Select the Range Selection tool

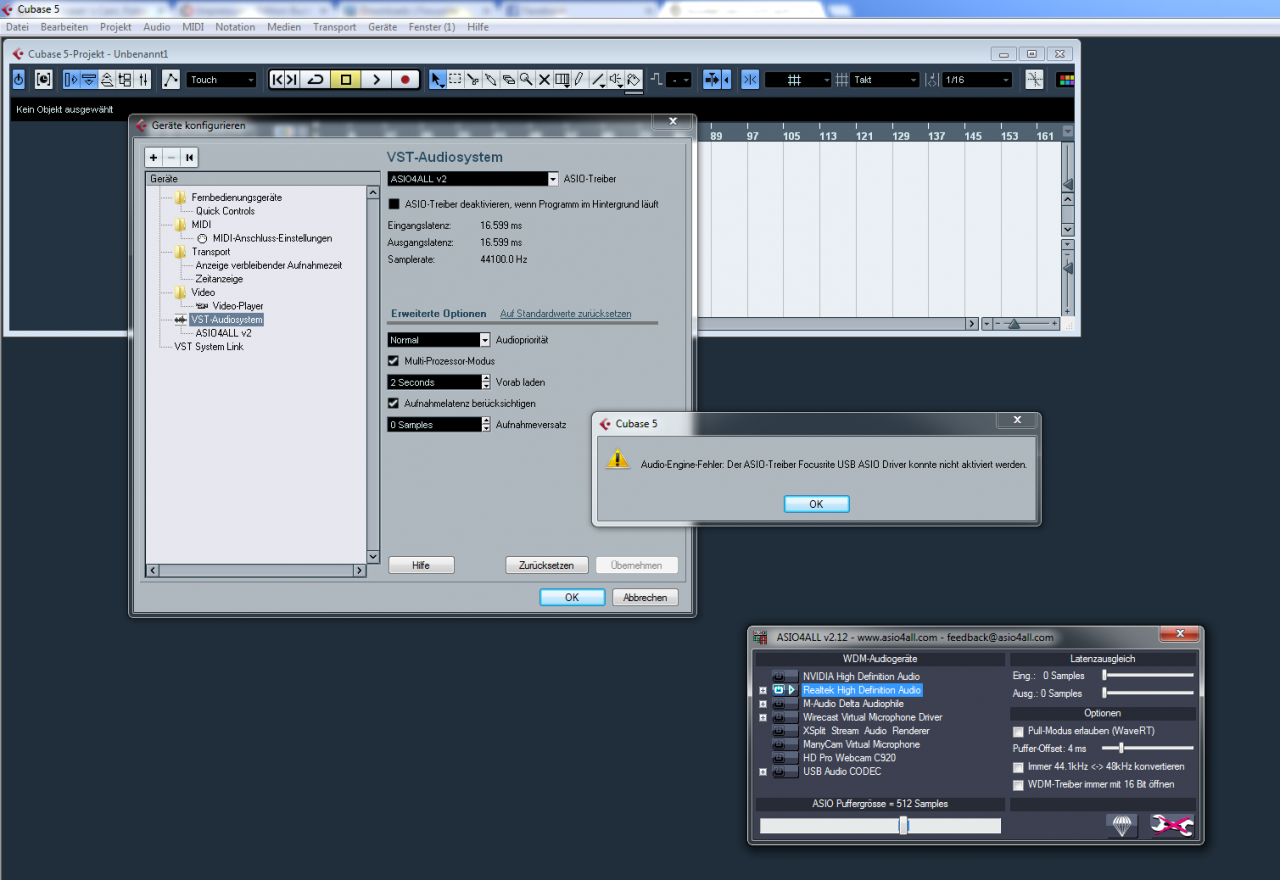tap(455, 79)
